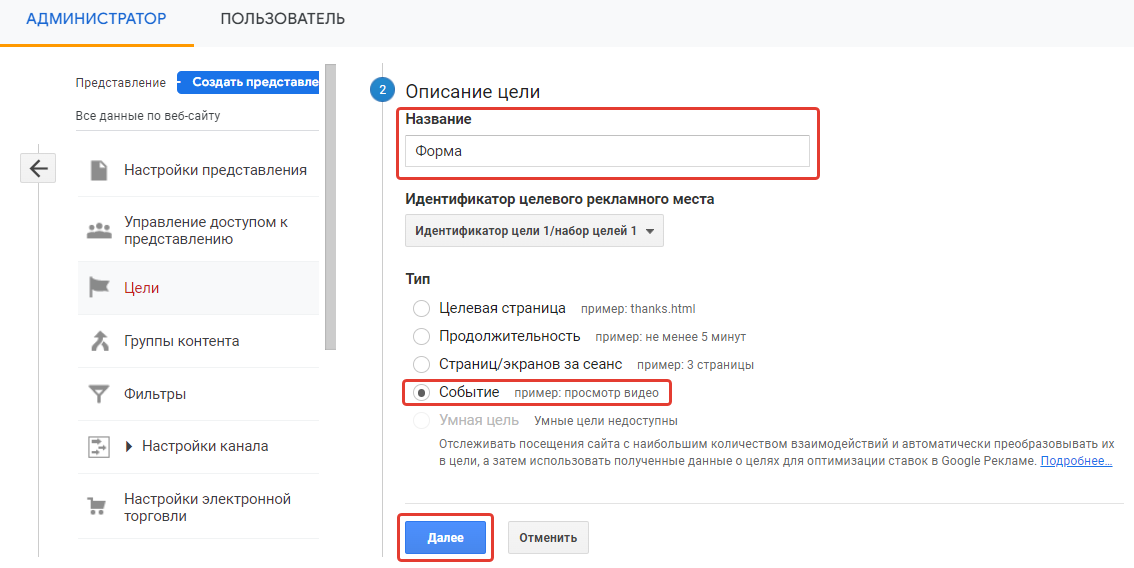
Task: Select the Событие radio button
Action: pyautogui.click(x=421, y=392)
